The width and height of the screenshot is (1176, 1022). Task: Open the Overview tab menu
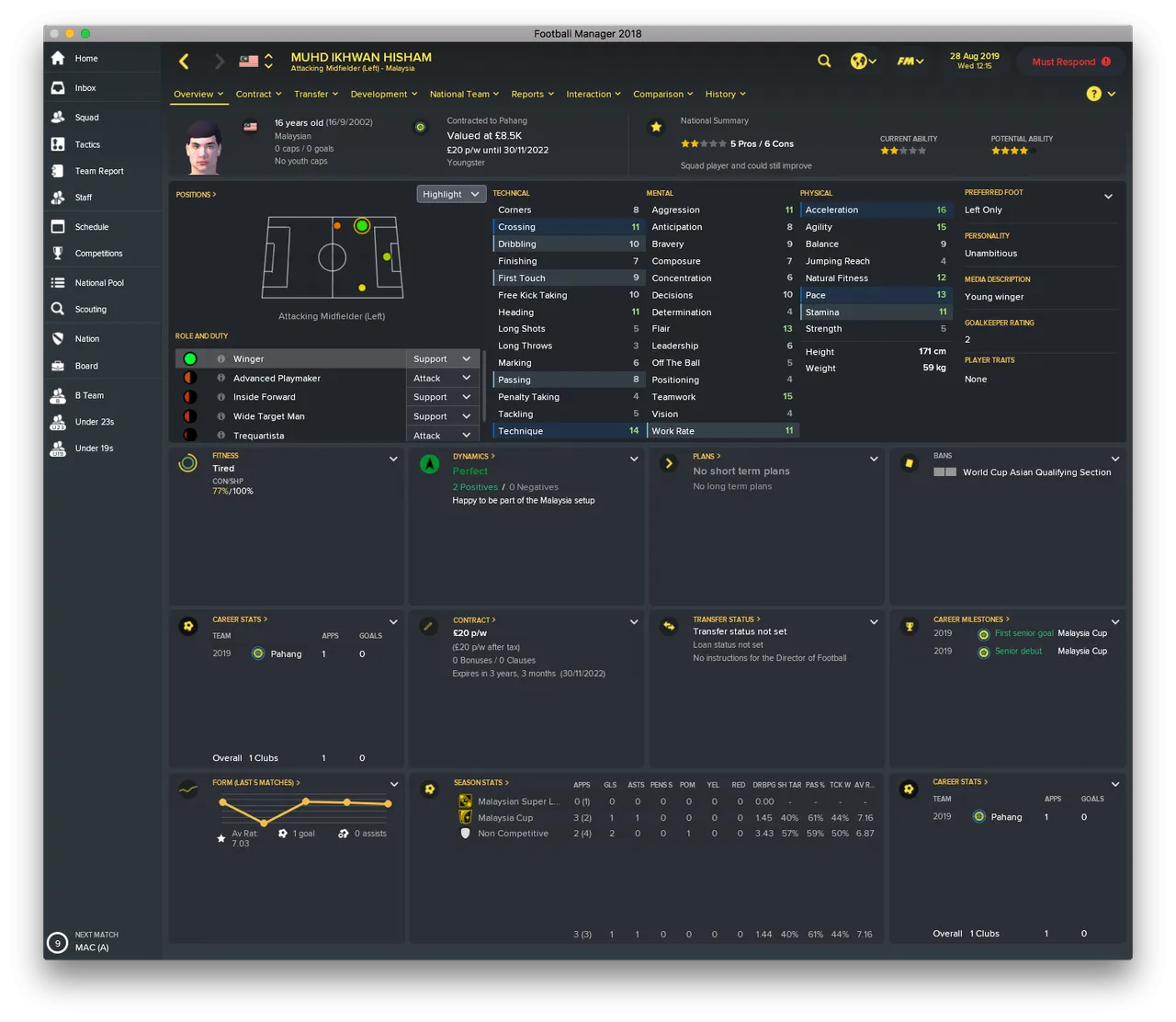click(x=199, y=94)
